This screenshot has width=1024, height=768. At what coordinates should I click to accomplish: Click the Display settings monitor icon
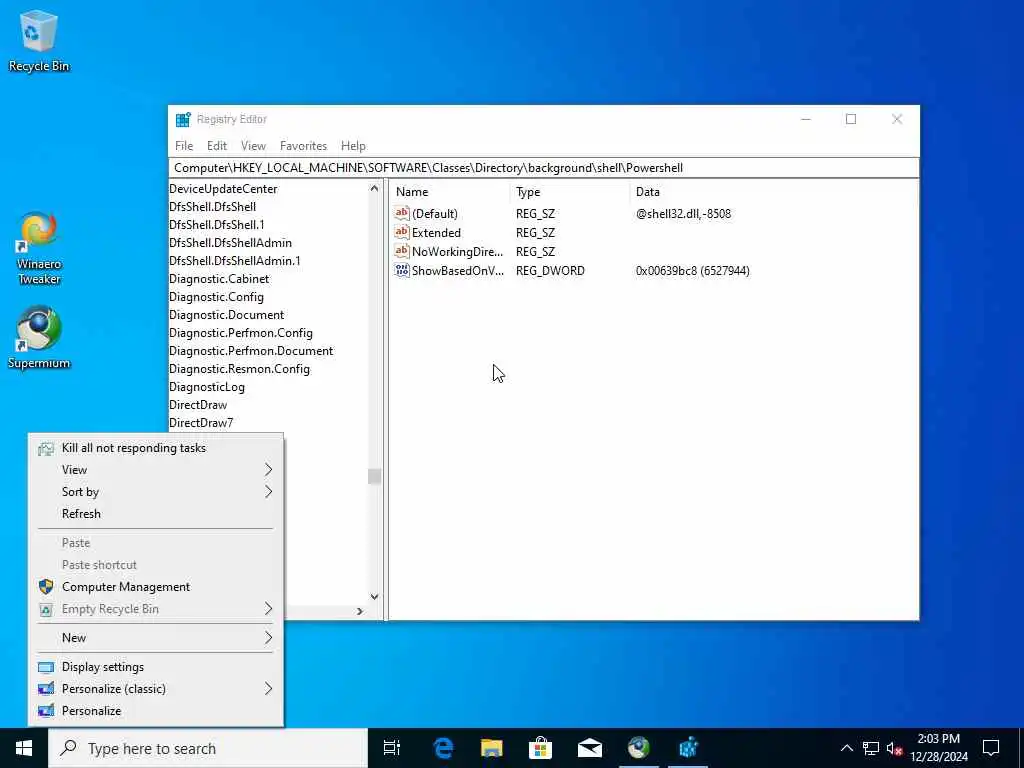pos(46,667)
